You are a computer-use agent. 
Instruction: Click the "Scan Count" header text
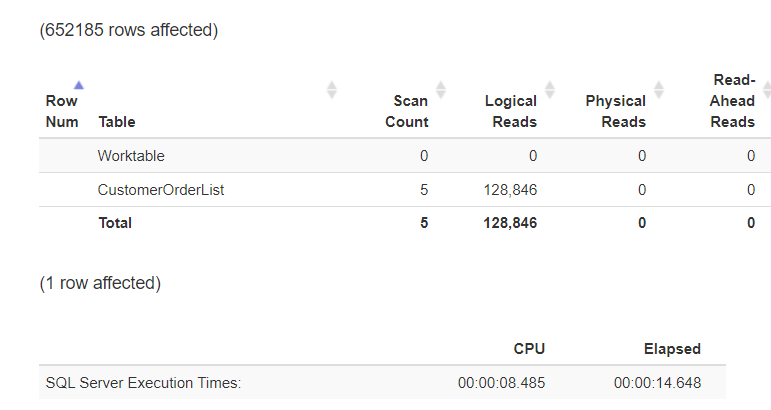tap(410, 111)
